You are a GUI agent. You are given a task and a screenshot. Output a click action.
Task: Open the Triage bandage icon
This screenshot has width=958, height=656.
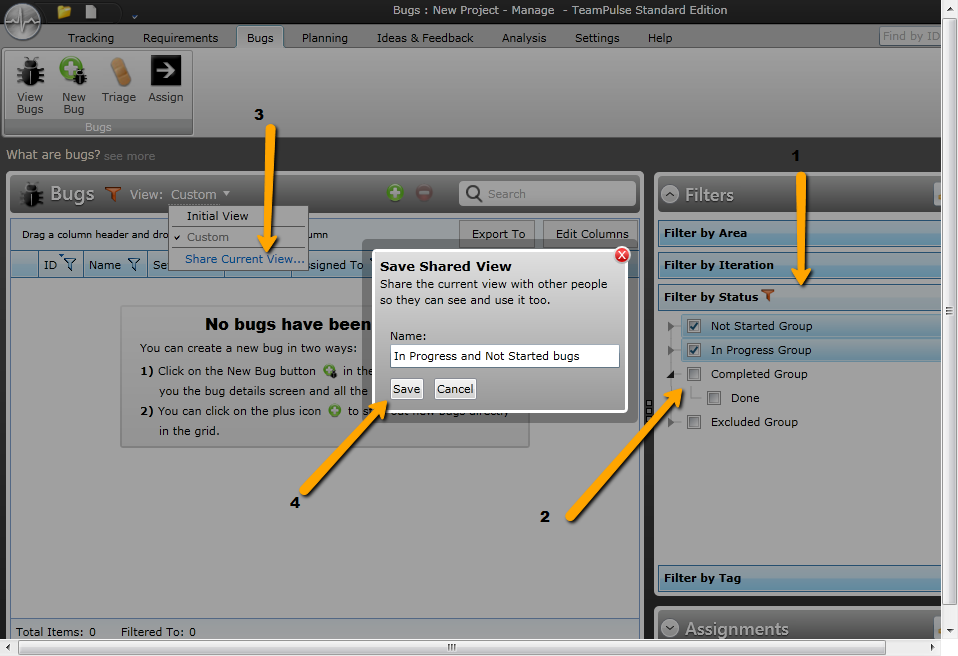[120, 71]
